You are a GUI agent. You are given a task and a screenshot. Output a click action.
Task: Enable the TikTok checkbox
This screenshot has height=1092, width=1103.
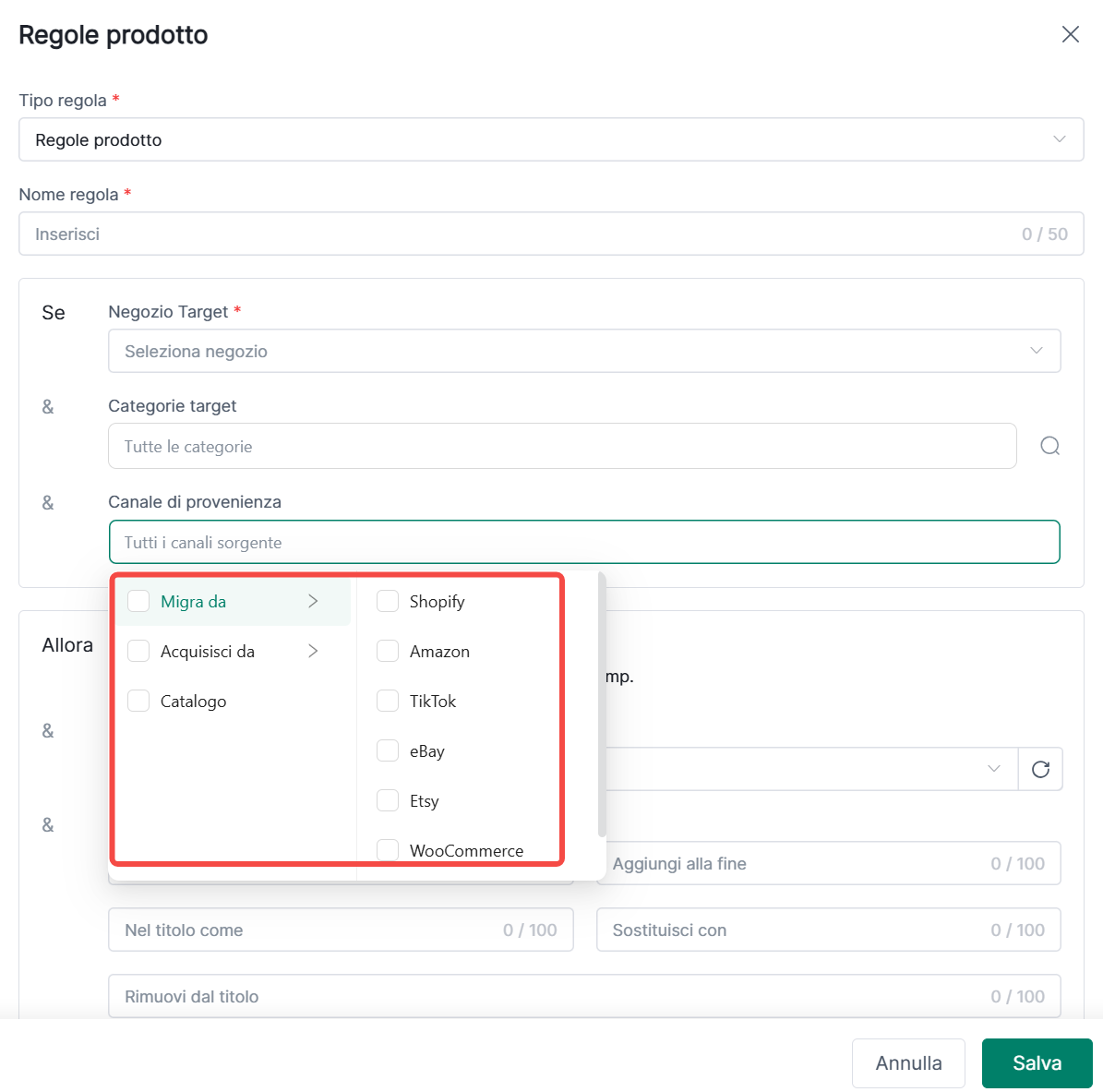(x=388, y=701)
